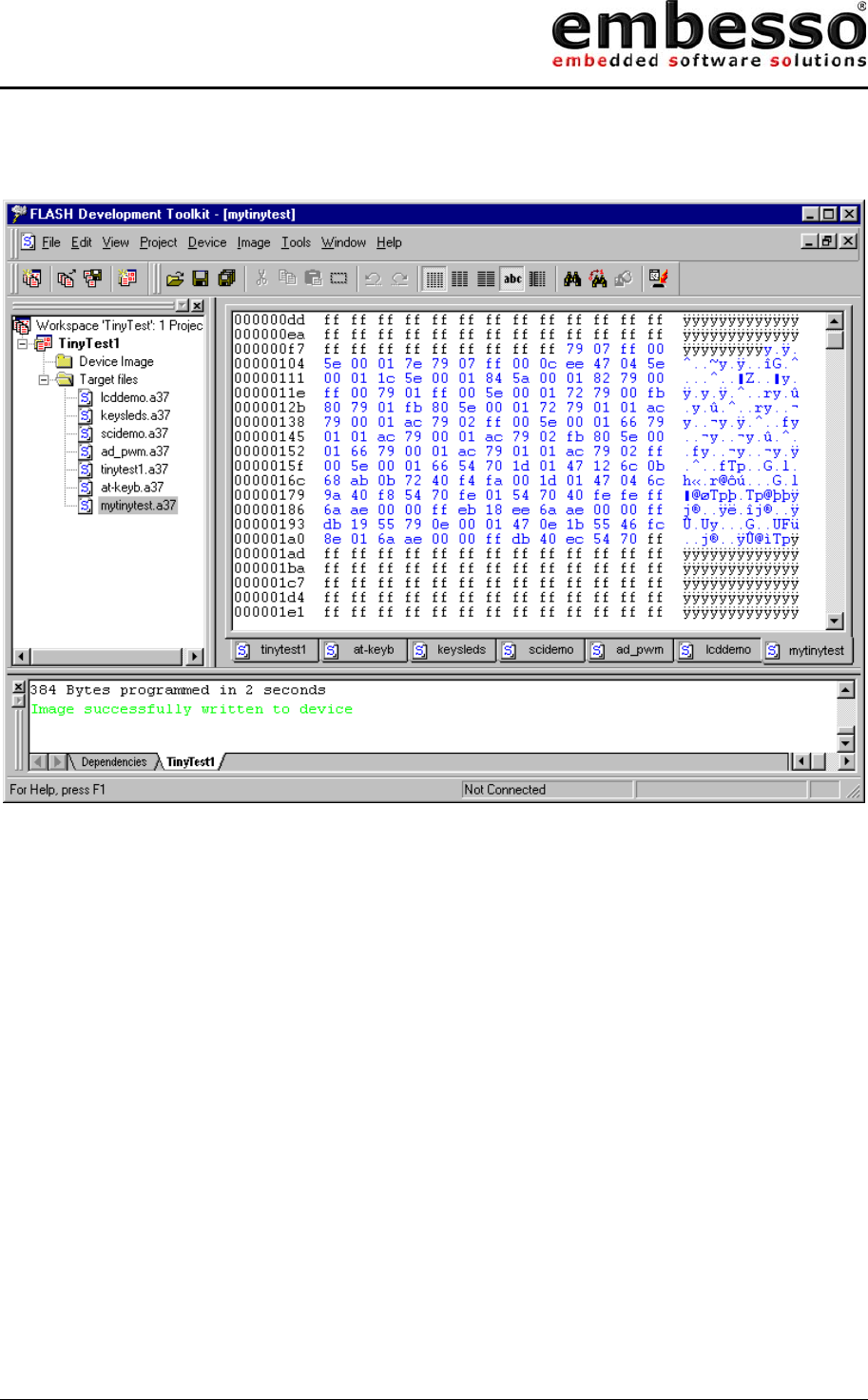Collapse the TinyTest1 project tree node
The width and height of the screenshot is (868, 1400).
pyautogui.click(x=24, y=343)
